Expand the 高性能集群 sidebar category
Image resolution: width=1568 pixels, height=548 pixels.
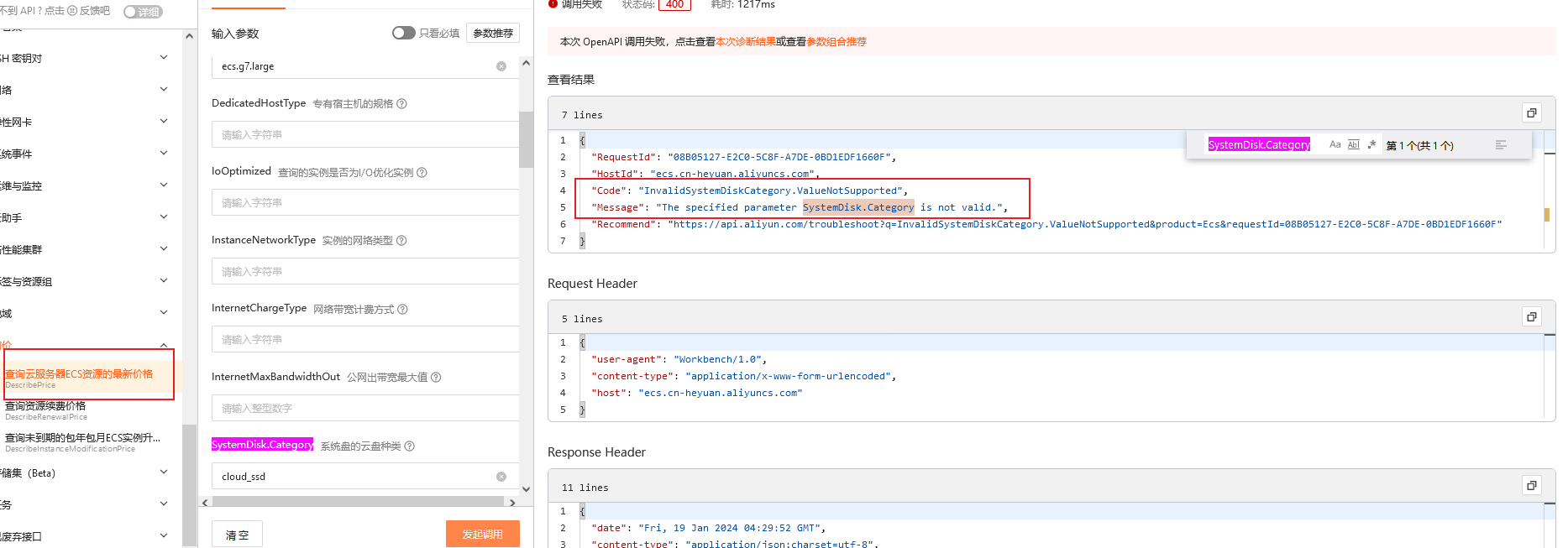(164, 248)
